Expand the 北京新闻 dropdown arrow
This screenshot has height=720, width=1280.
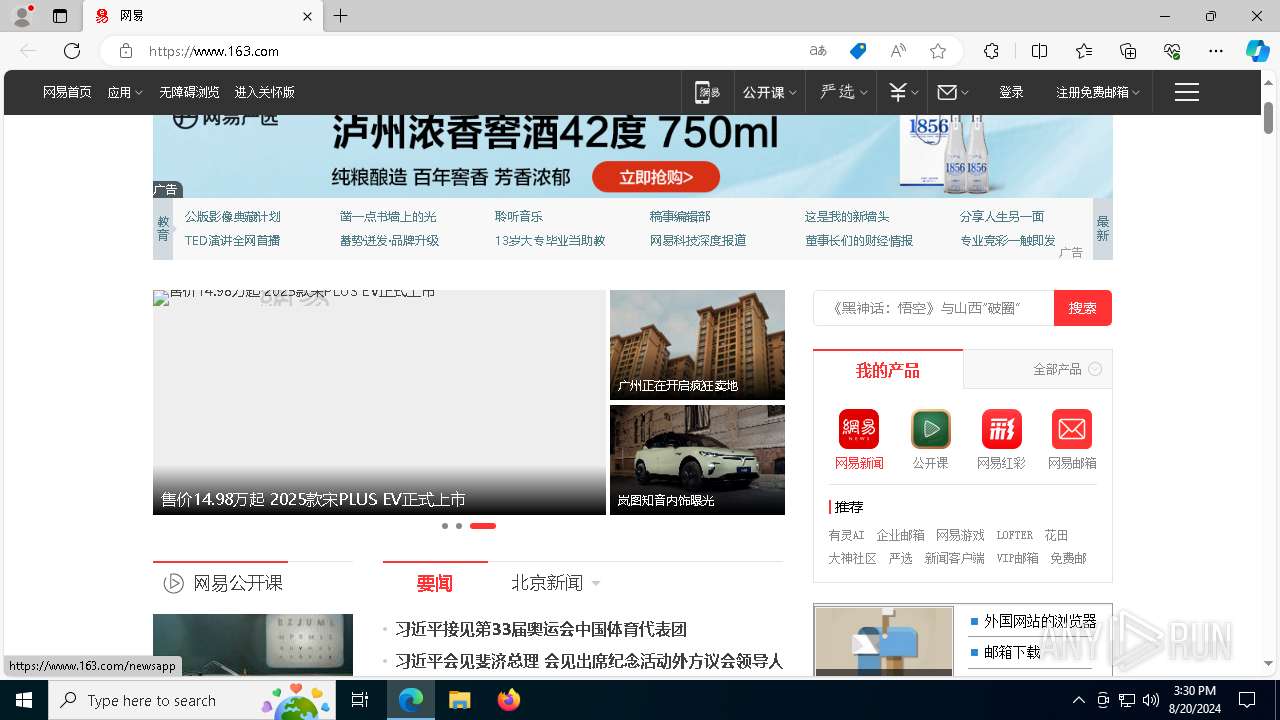[x=596, y=583]
